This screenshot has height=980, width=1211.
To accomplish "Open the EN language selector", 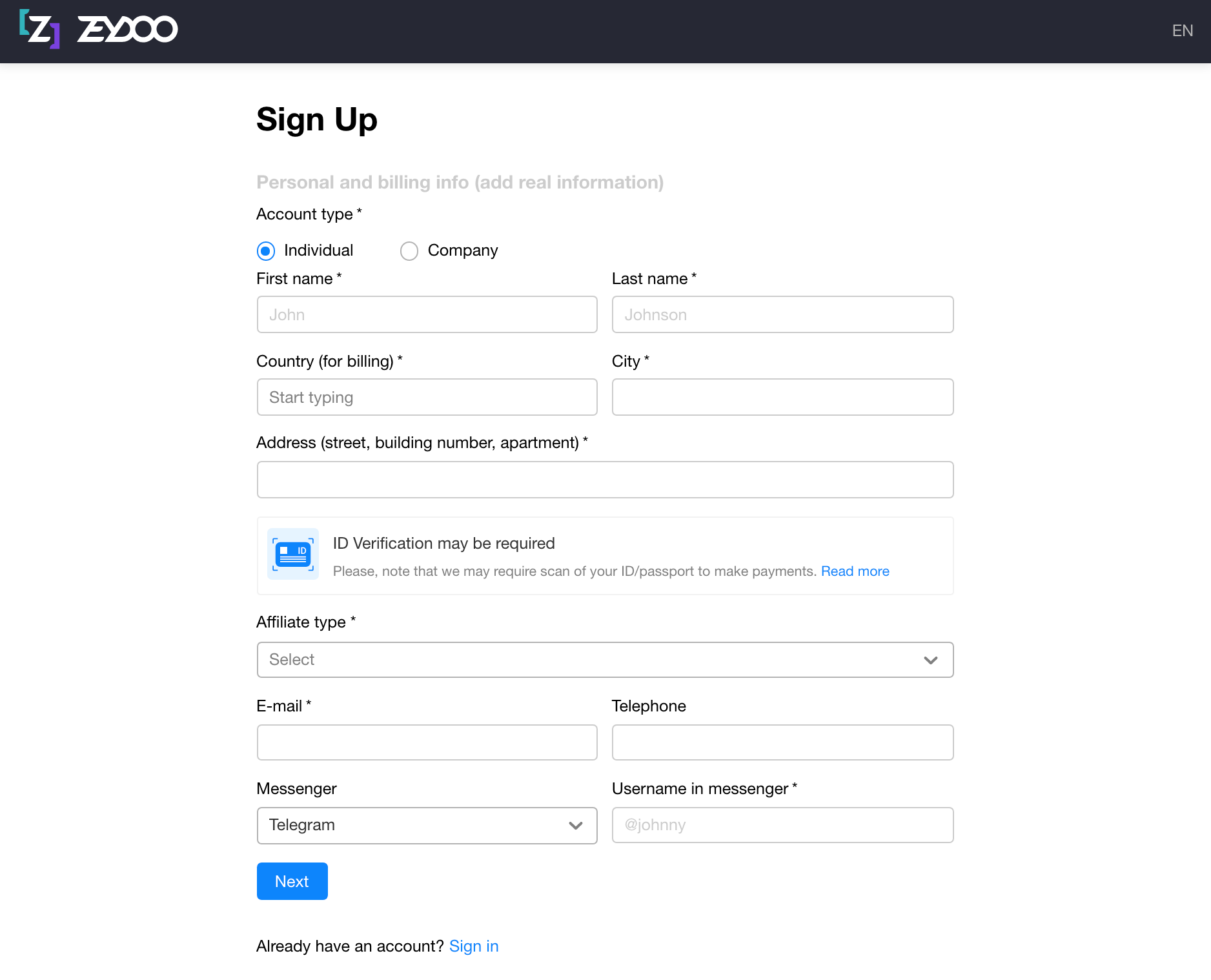I will pos(1182,30).
